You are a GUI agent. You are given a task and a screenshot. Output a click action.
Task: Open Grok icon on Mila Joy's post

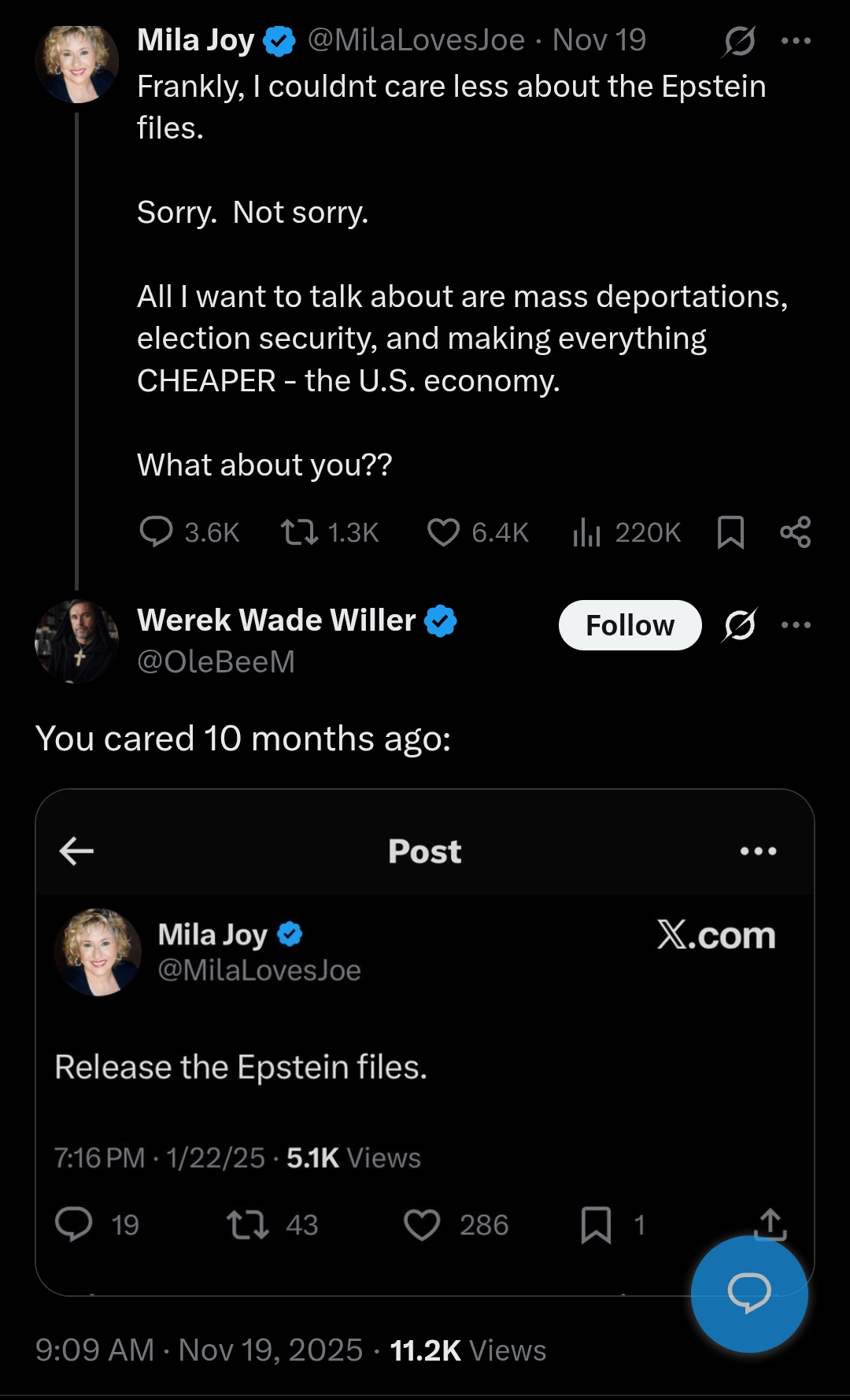740,41
